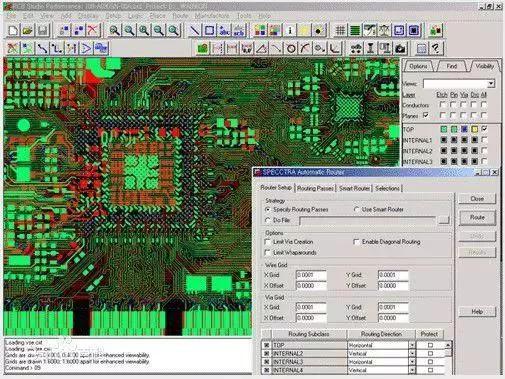Enable the Limit Via Creation checkbox
505x379 pixels.
pyautogui.click(x=267, y=242)
